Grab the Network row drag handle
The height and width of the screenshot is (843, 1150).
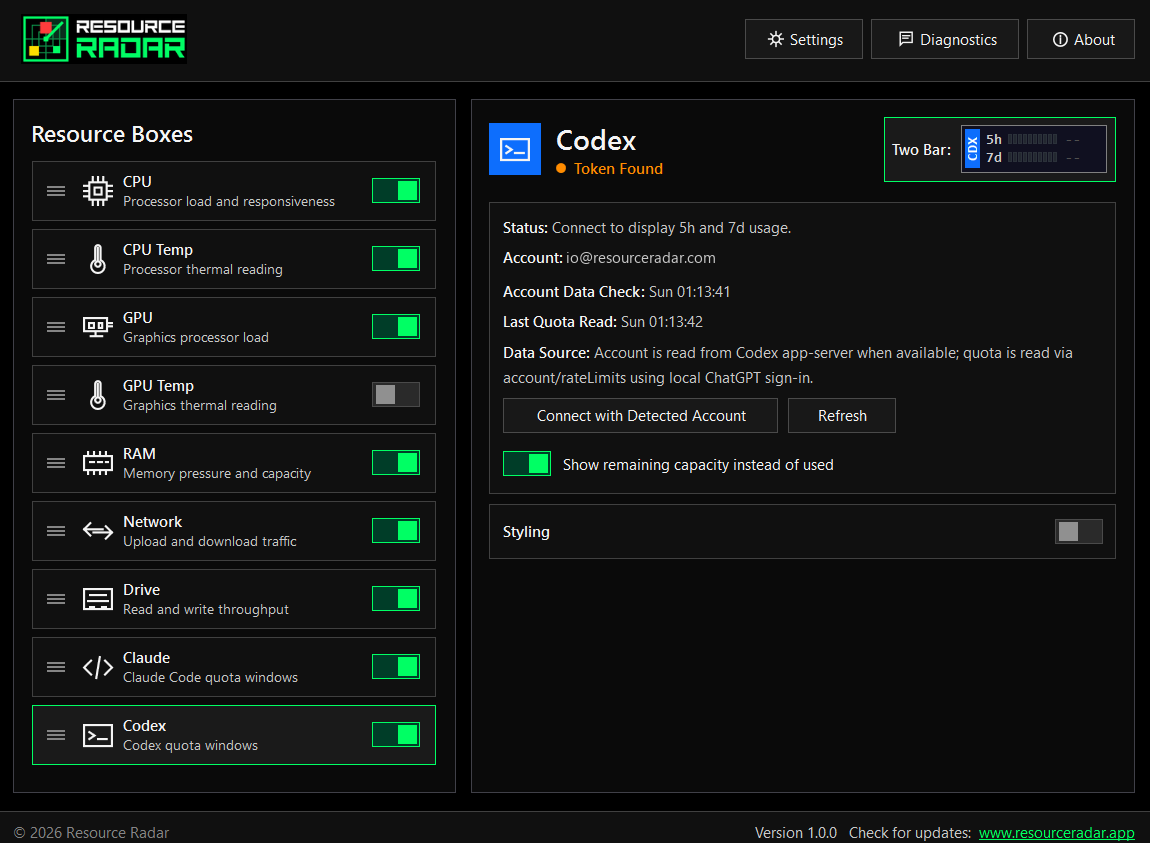(56, 531)
